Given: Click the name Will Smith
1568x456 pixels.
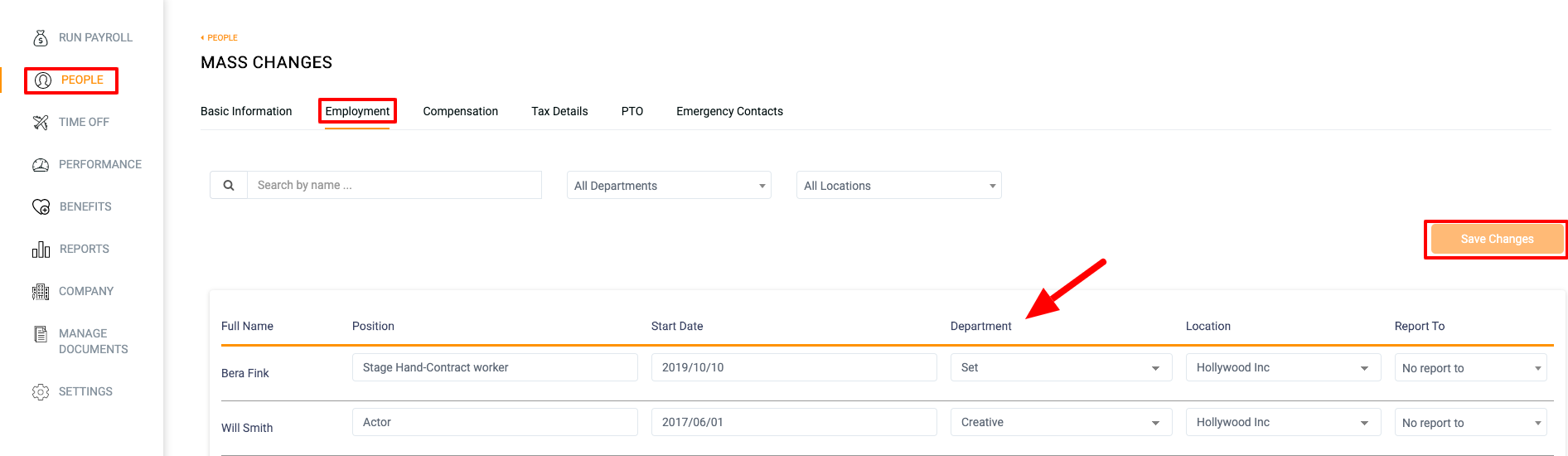Looking at the screenshot, I should tap(247, 429).
